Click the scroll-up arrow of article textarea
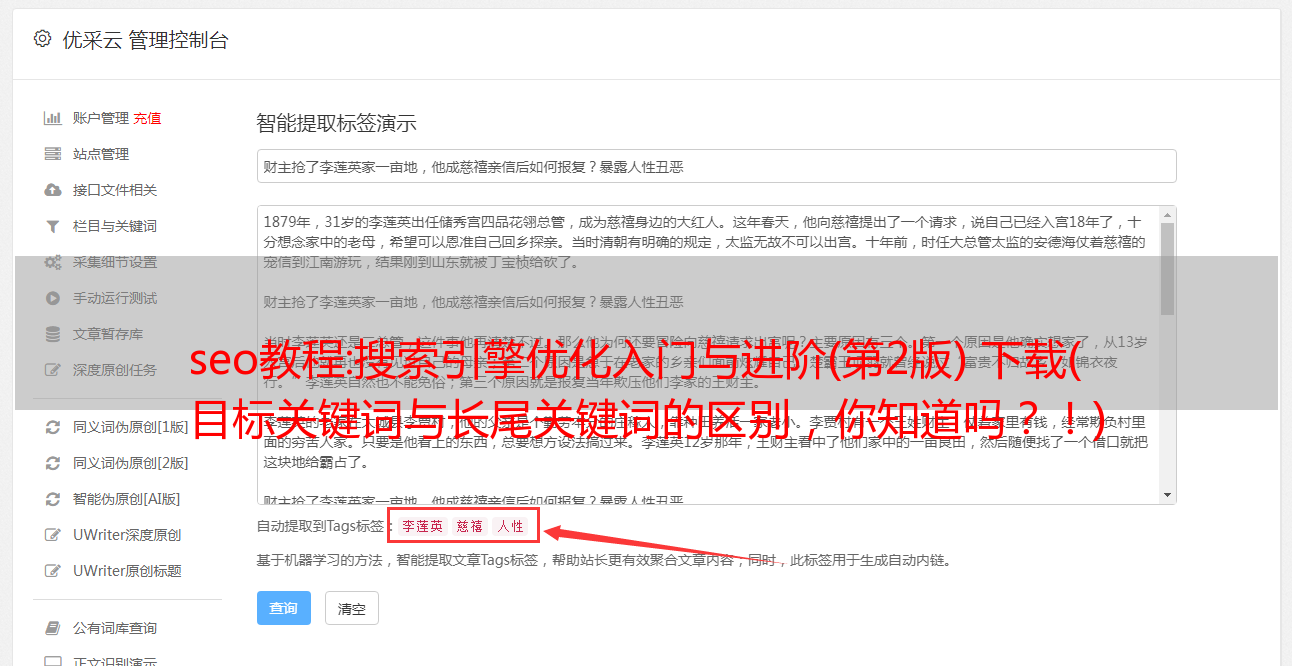 click(x=1167, y=215)
